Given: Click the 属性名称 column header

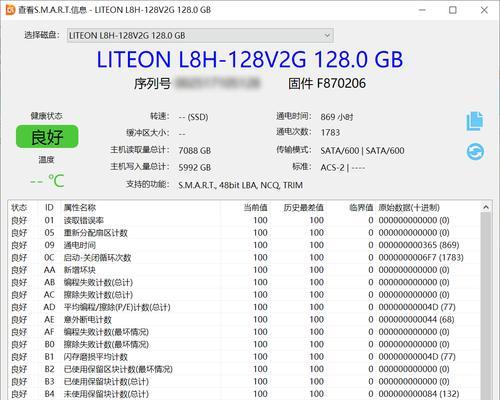Looking at the screenshot, I should pyautogui.click(x=80, y=208).
